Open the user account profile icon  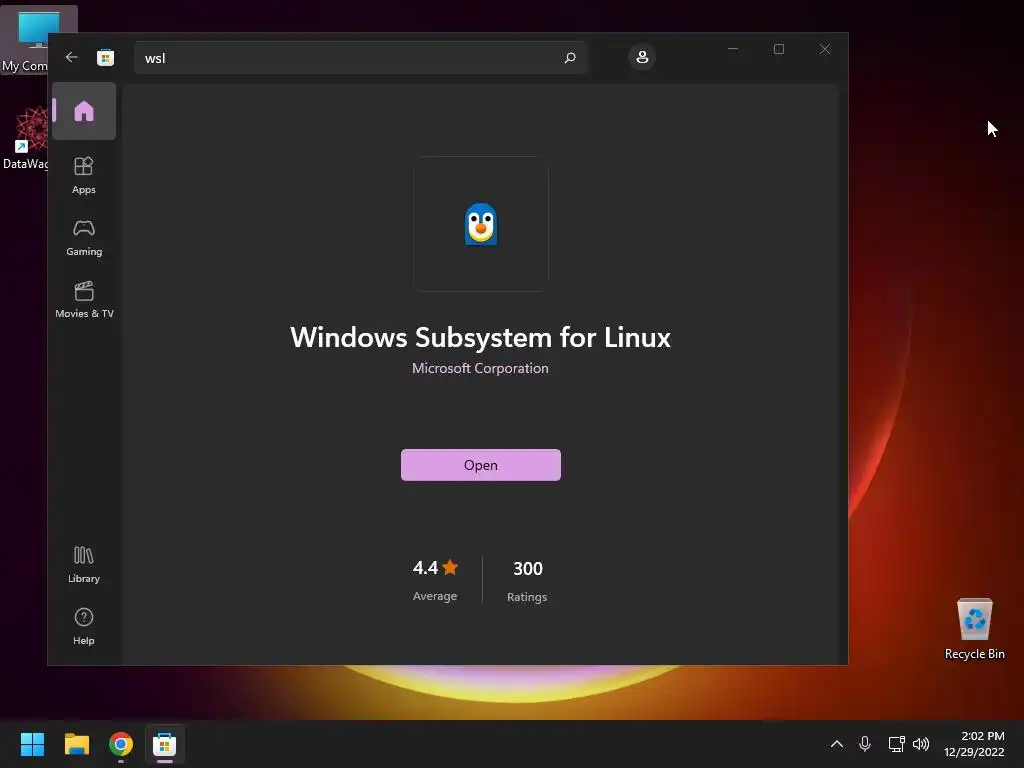click(x=642, y=57)
